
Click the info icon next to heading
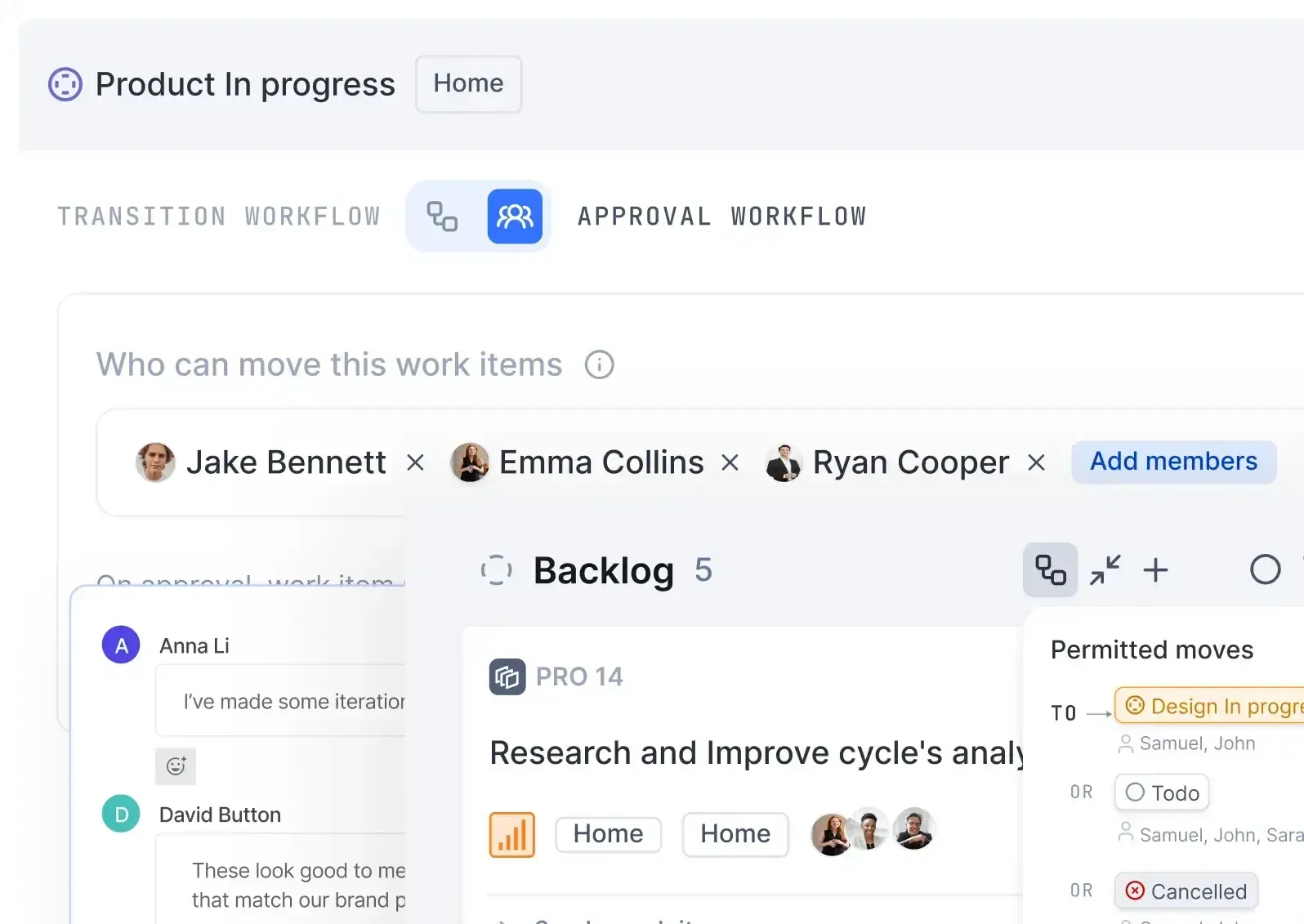[599, 364]
